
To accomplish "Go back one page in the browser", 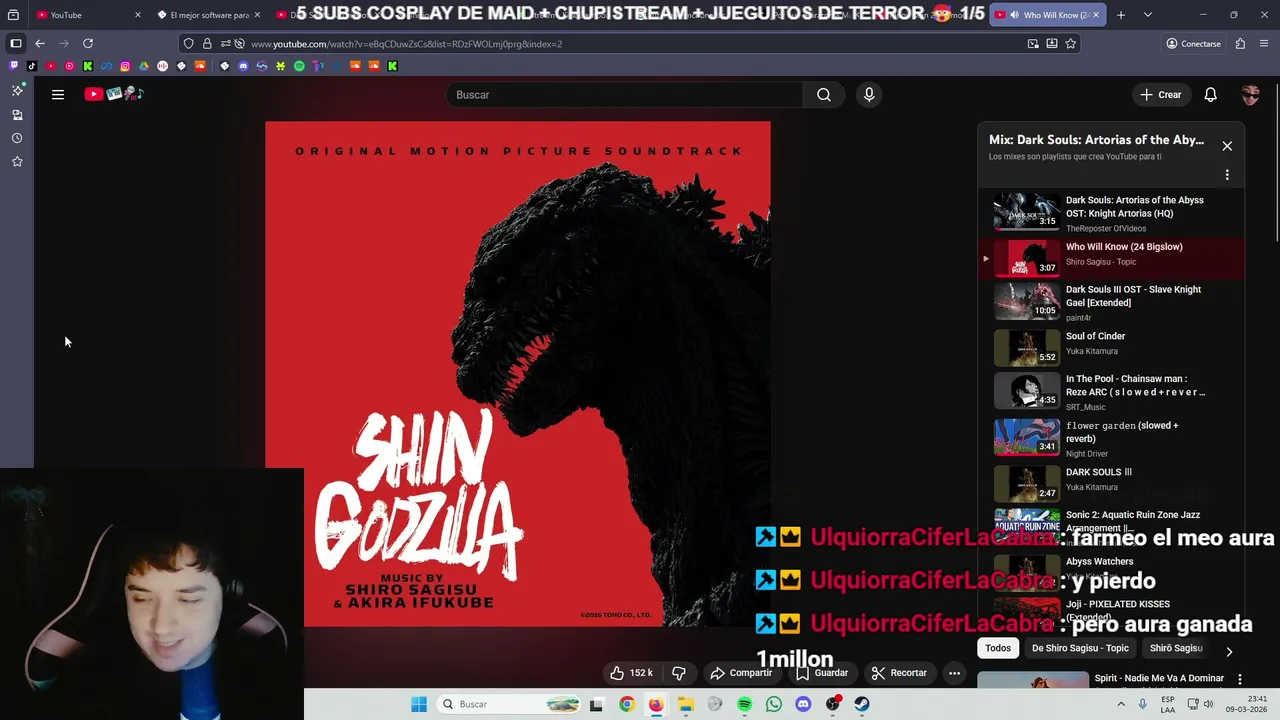I will (40, 44).
